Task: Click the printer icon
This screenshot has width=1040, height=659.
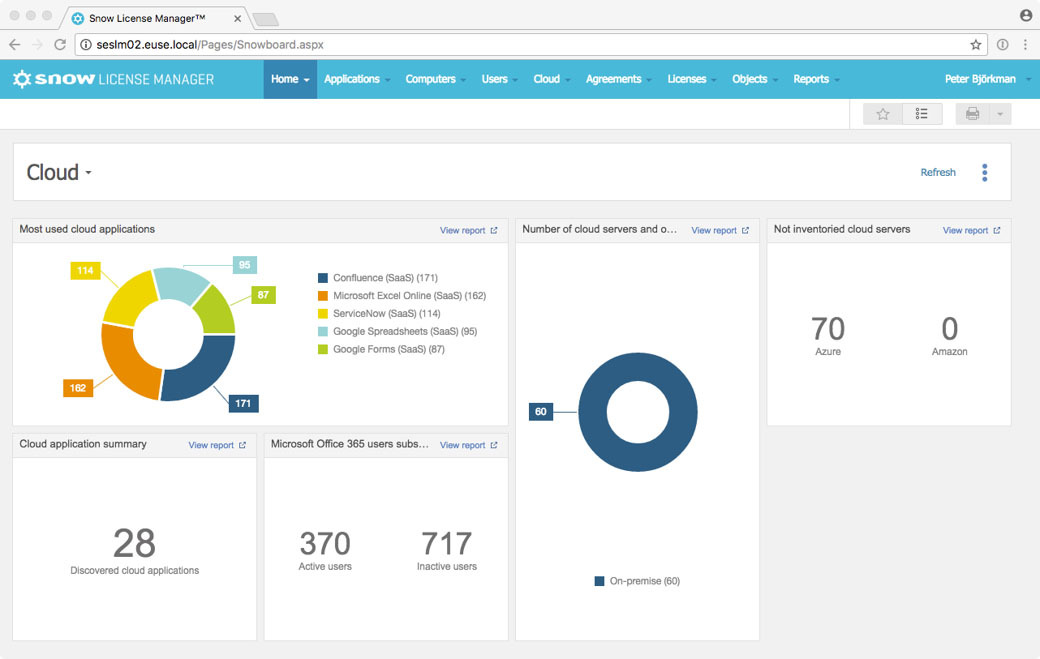Action: pyautogui.click(x=972, y=114)
